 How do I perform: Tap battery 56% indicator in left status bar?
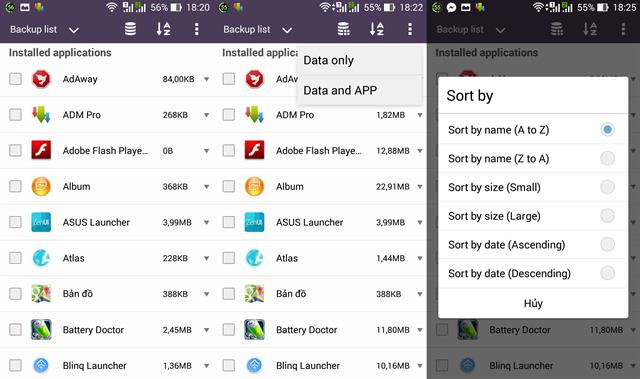point(166,7)
